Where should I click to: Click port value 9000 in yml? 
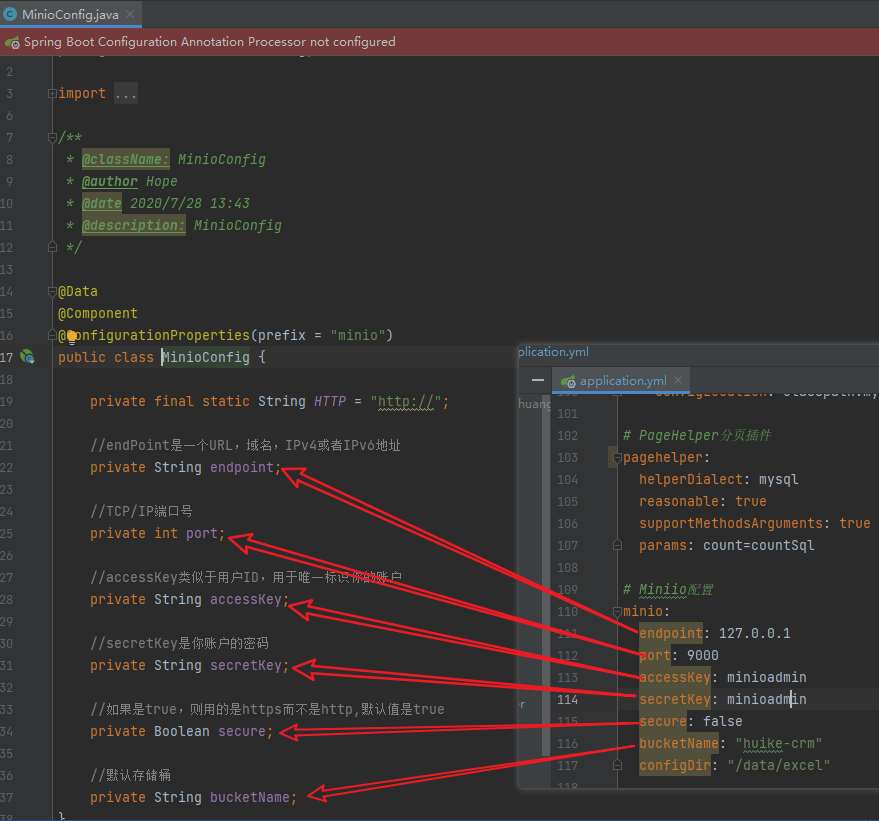point(702,655)
